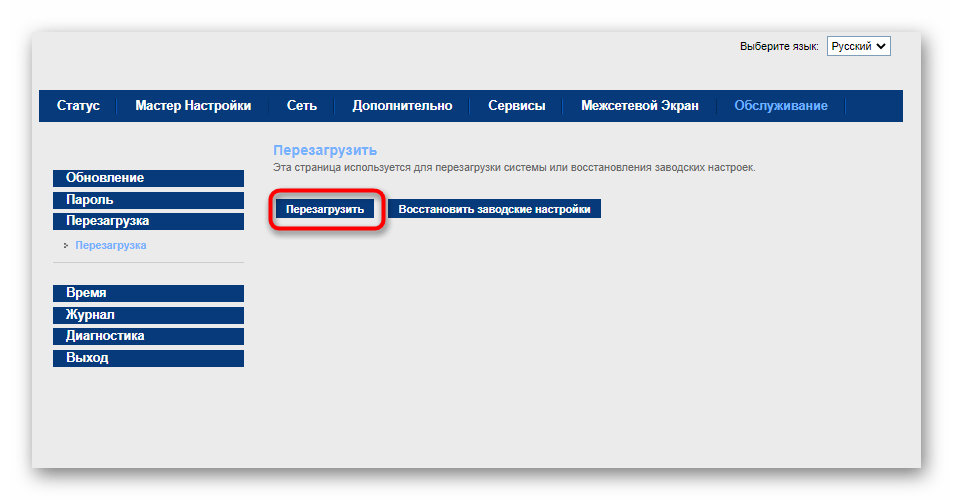The image size is (953, 500).
Task: Open the Пароль sidebar section
Action: pyautogui.click(x=148, y=200)
